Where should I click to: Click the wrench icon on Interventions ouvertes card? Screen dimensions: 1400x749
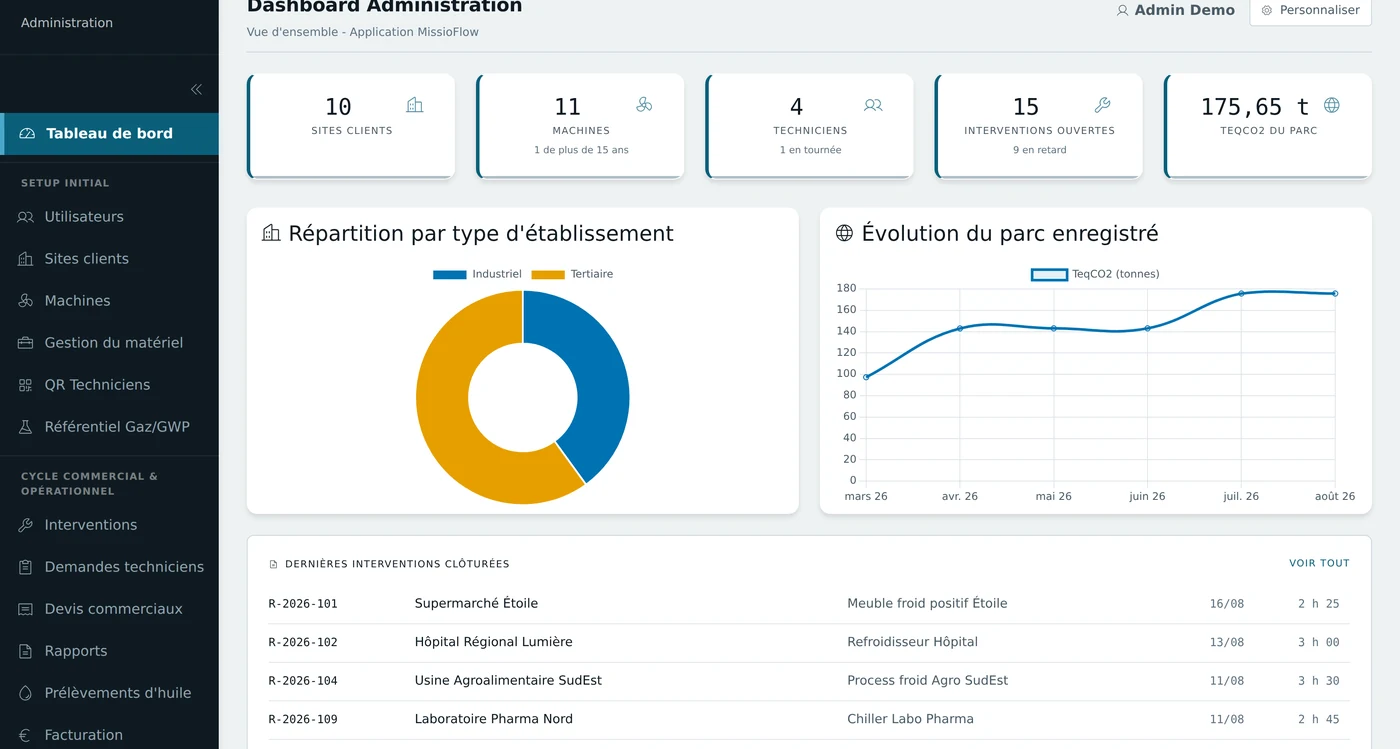(x=1102, y=105)
